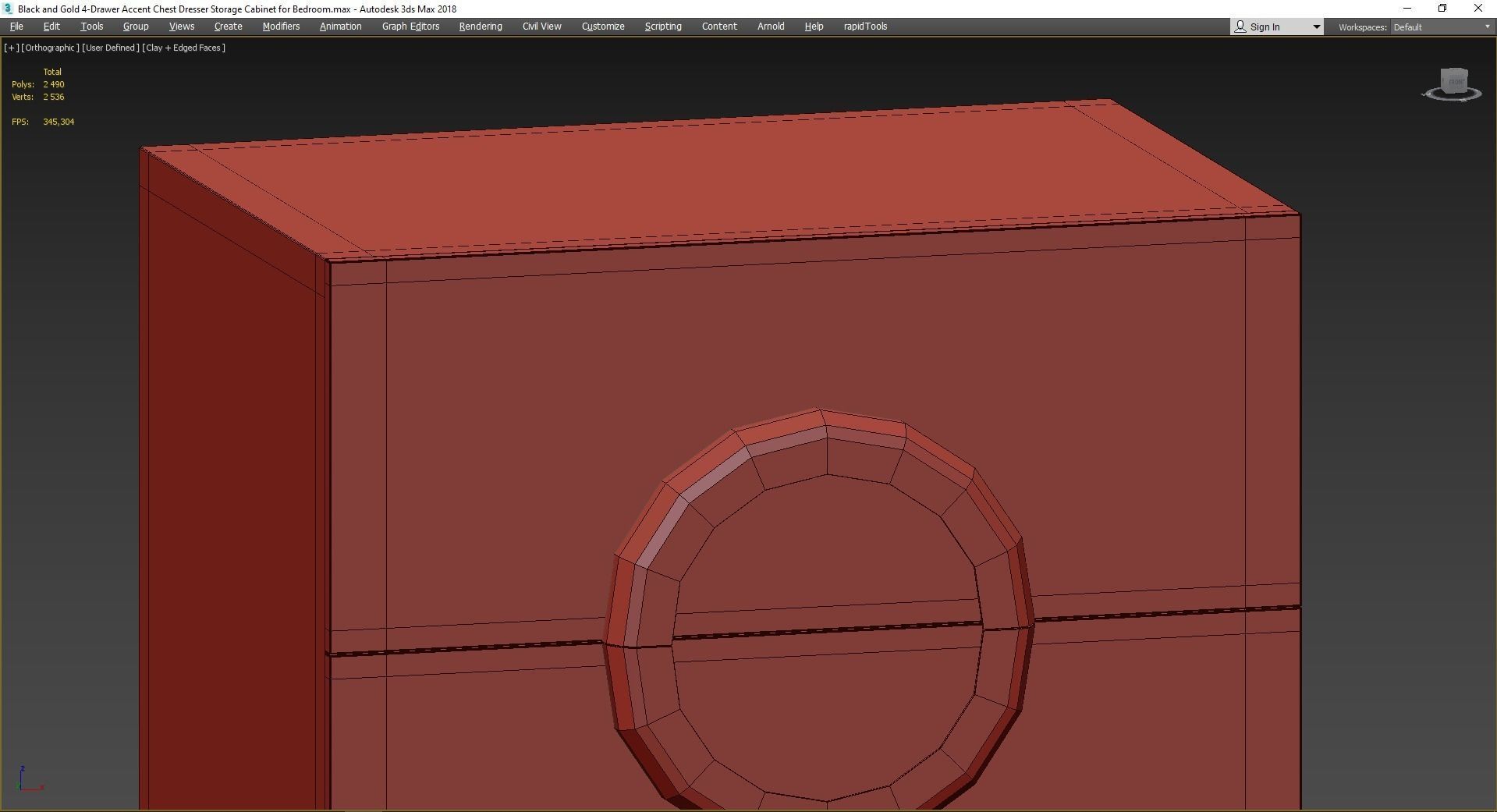Close the 3ds Max window
This screenshot has width=1497, height=812.
(x=1478, y=9)
